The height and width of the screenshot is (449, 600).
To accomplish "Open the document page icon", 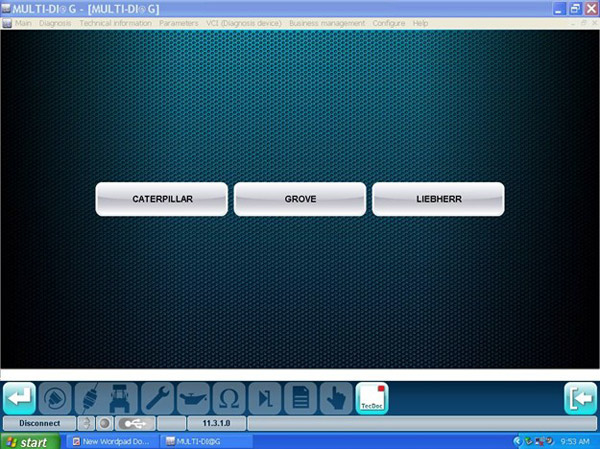I will click(x=299, y=397).
